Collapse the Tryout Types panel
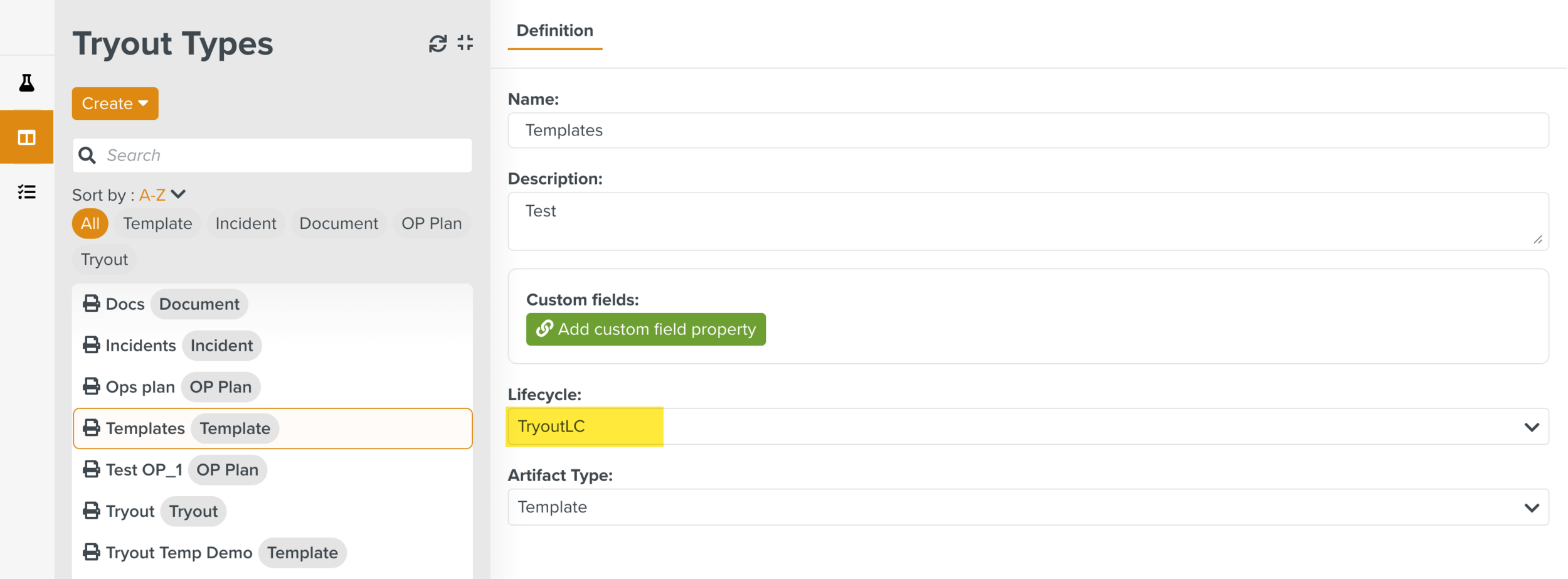 coord(465,43)
